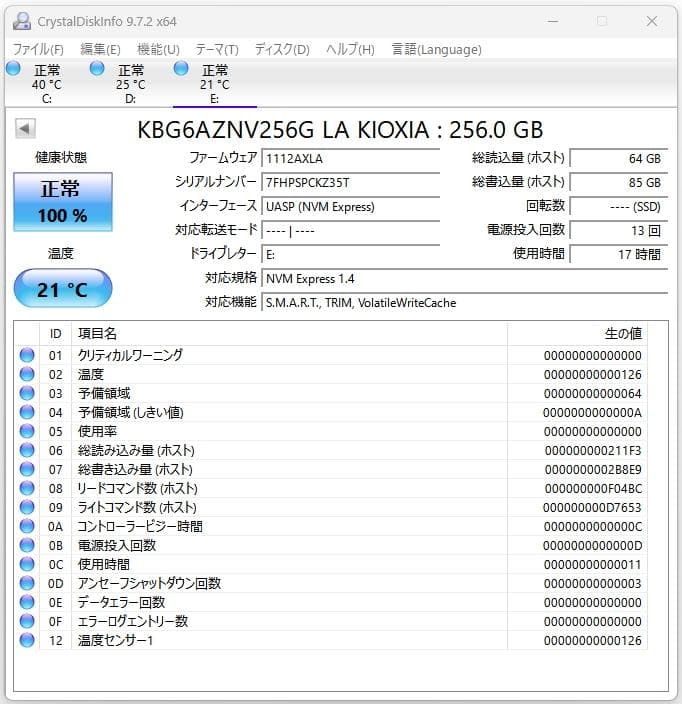Select disk C: tab at 40 °C
The image size is (682, 704).
[x=47, y=84]
